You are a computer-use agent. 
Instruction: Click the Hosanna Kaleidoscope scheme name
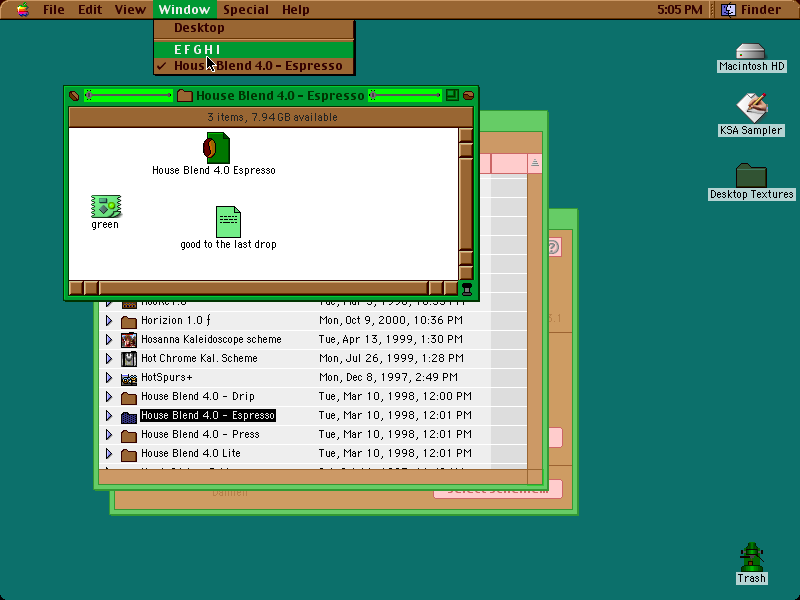coord(211,339)
